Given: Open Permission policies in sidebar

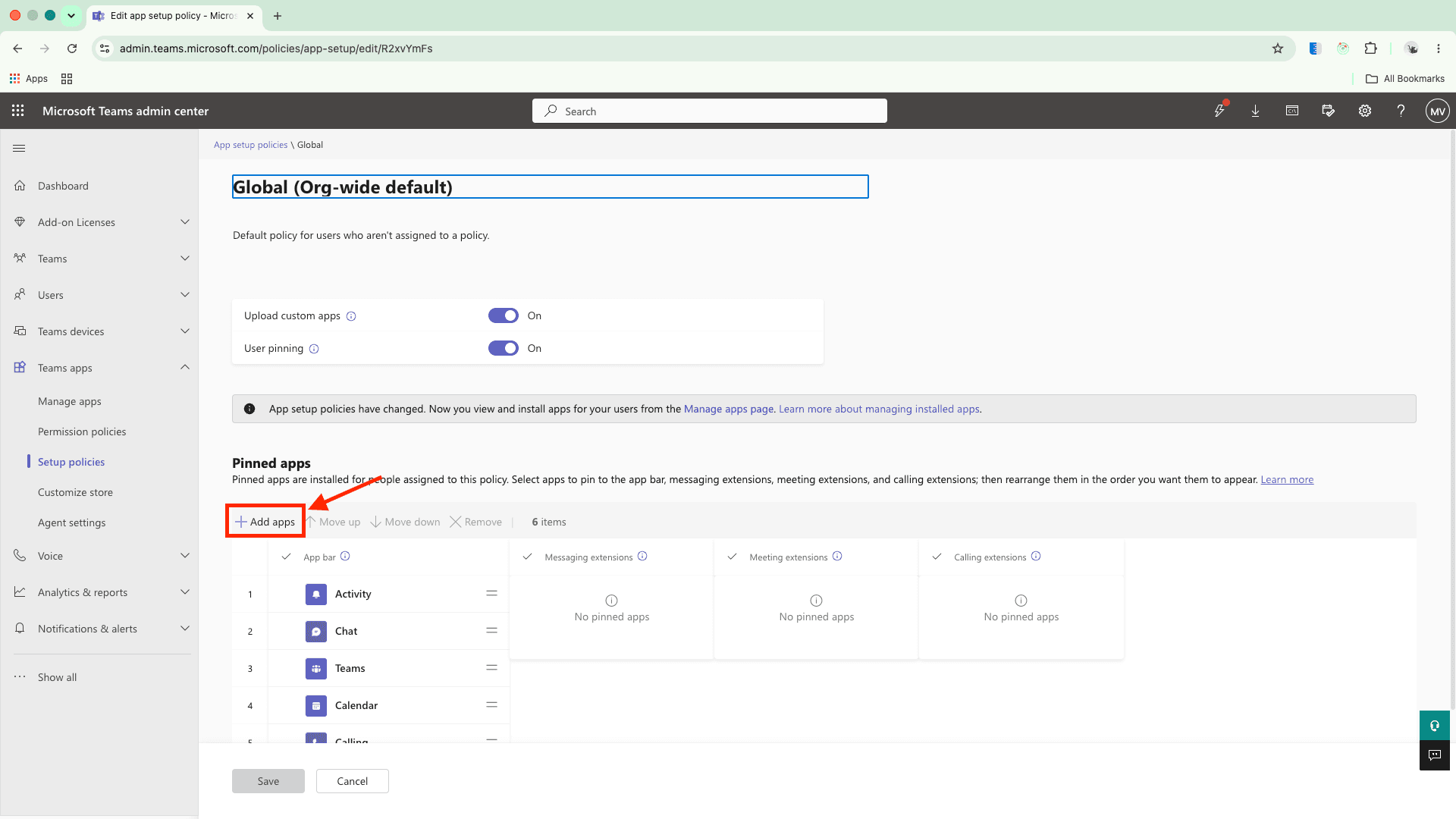Looking at the screenshot, I should (82, 432).
